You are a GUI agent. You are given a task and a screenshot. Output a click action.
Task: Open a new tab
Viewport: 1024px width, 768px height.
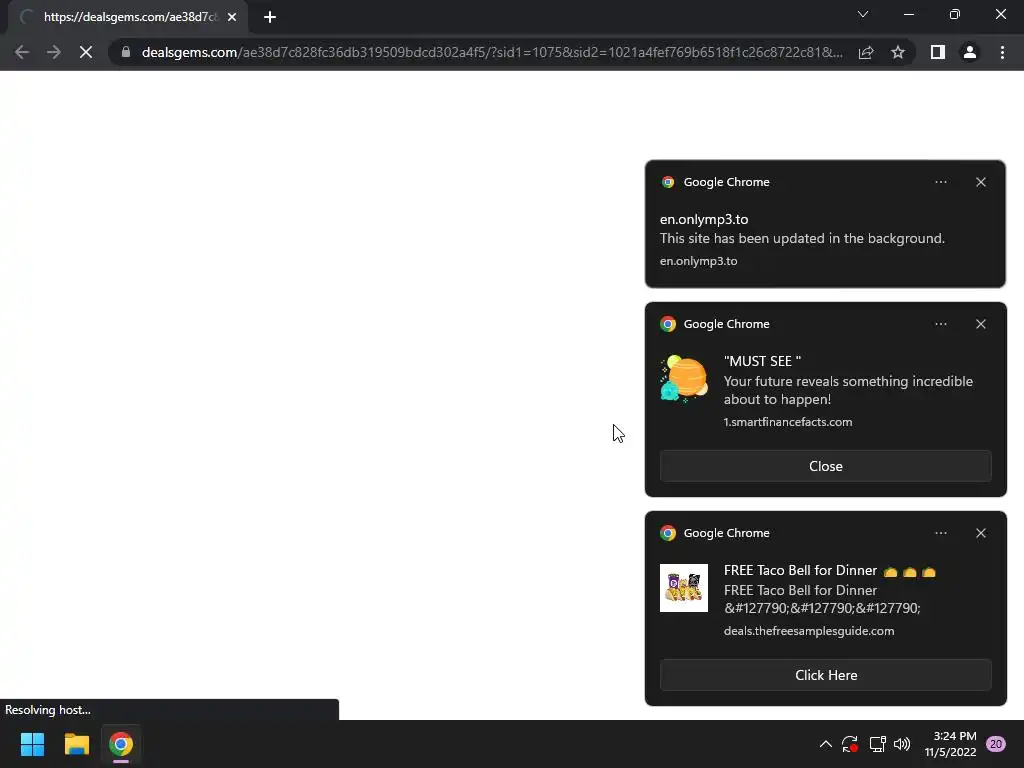270,17
